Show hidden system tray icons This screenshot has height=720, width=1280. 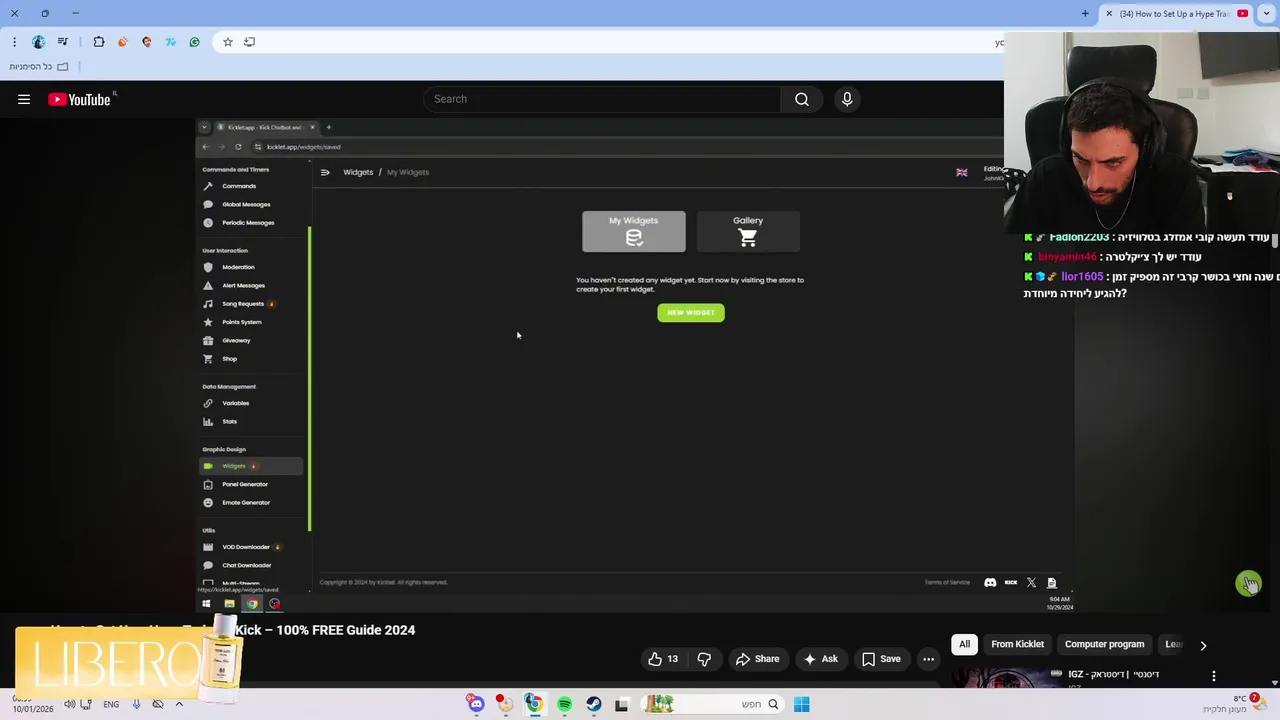click(179, 704)
